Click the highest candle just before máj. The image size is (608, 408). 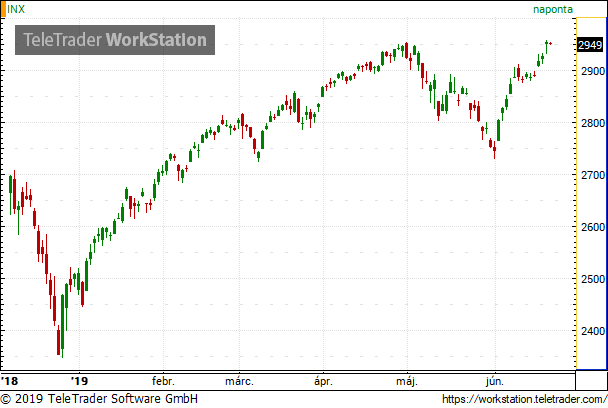pyautogui.click(x=406, y=50)
